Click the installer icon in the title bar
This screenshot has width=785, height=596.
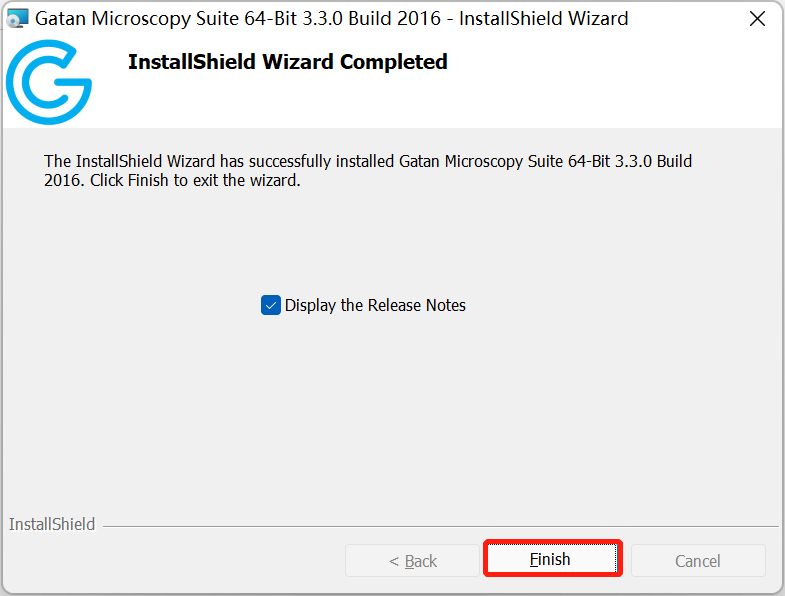(x=18, y=19)
